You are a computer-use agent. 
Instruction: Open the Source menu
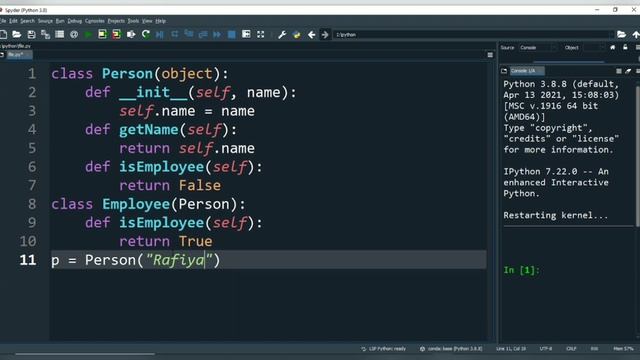pyautogui.click(x=45, y=21)
